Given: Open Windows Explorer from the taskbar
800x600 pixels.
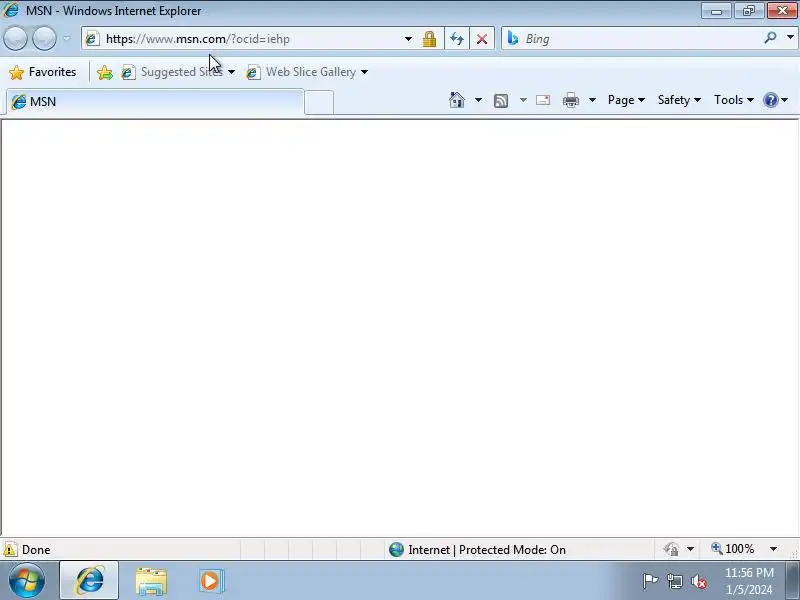Looking at the screenshot, I should pos(151,581).
